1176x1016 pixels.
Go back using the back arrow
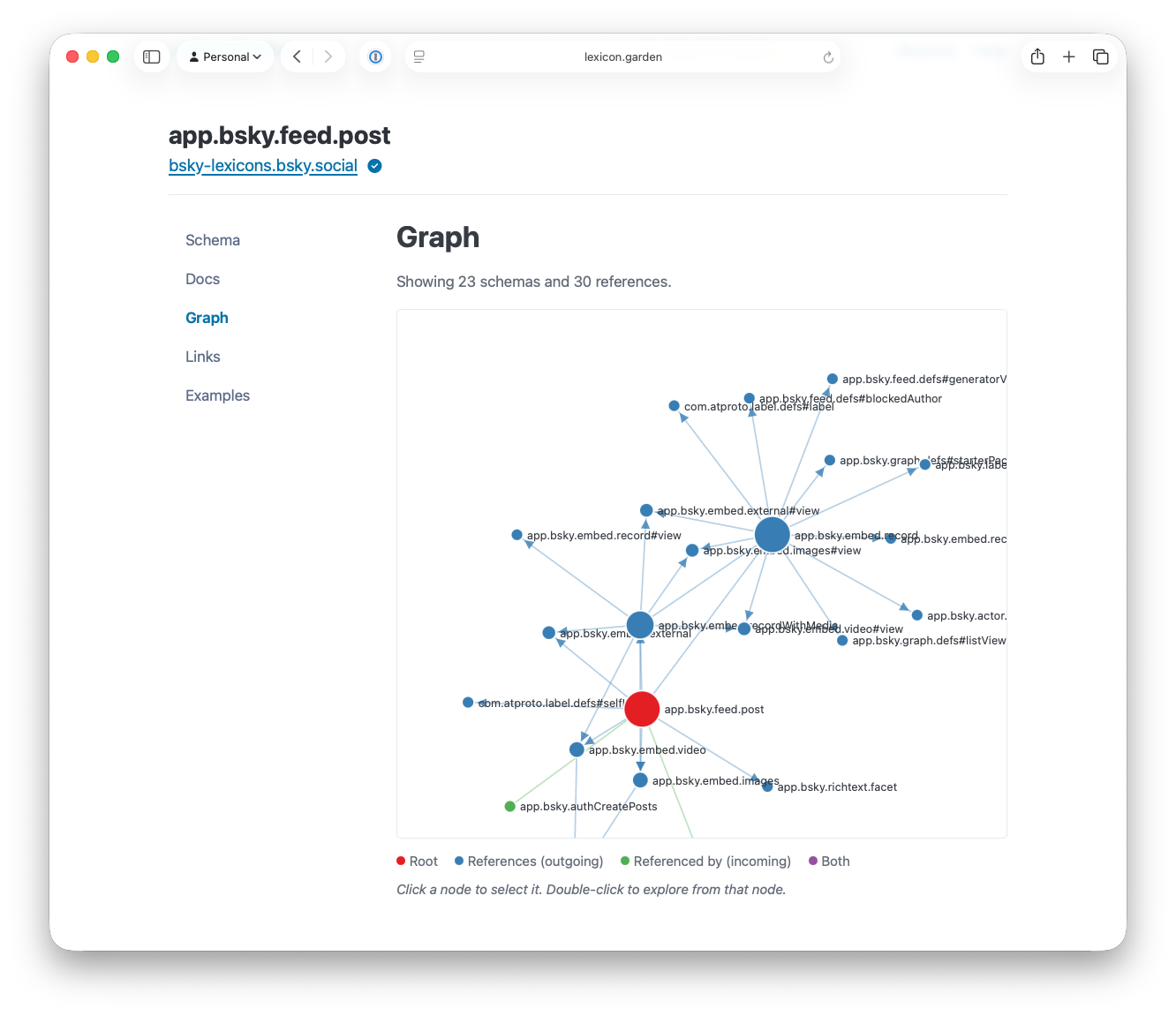pos(298,57)
